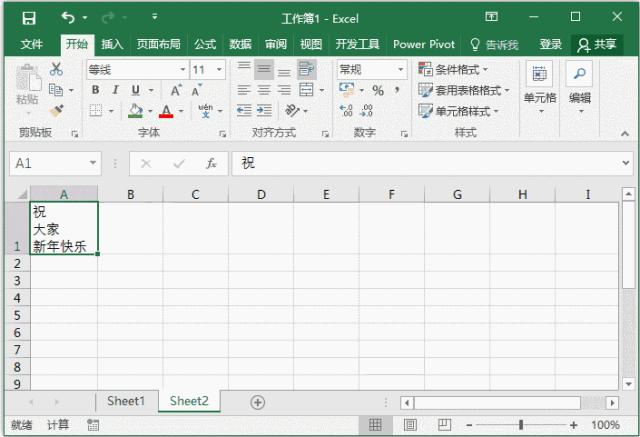Apply the fill color bucket
The height and width of the screenshot is (437, 640).
point(136,110)
